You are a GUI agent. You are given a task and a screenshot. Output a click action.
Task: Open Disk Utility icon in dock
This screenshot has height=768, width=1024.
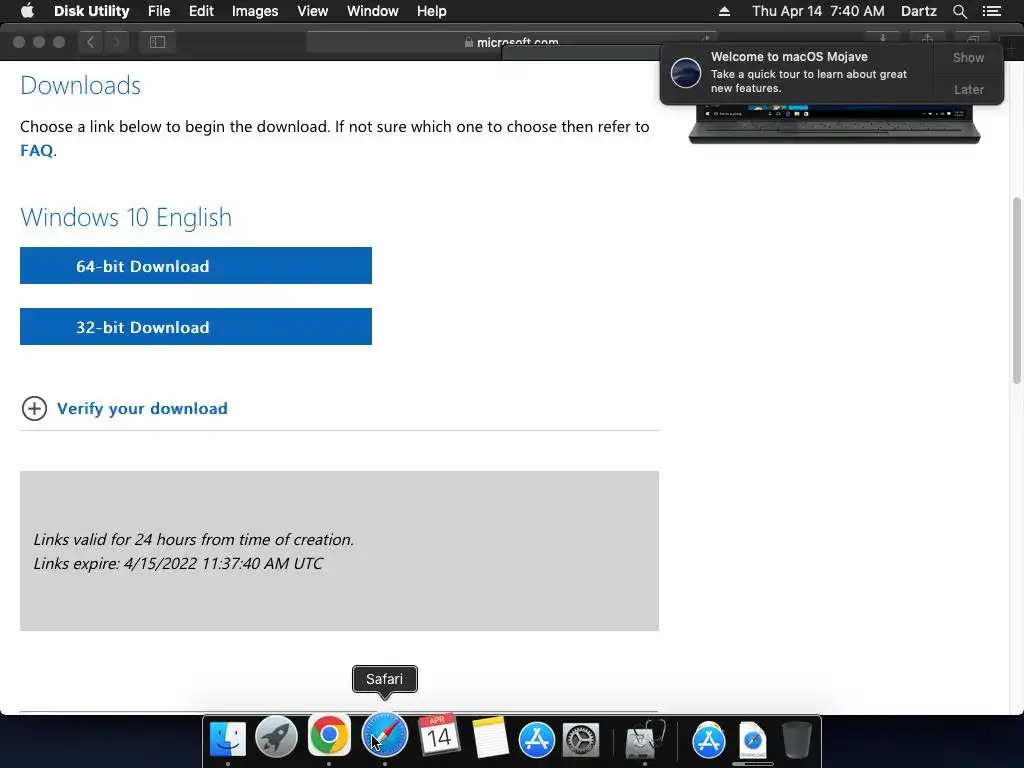coord(645,739)
